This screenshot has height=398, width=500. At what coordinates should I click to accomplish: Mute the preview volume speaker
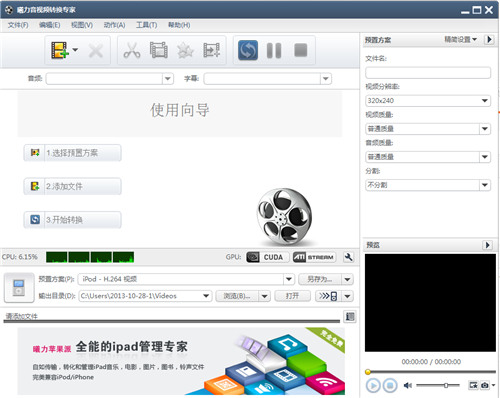tap(407, 385)
